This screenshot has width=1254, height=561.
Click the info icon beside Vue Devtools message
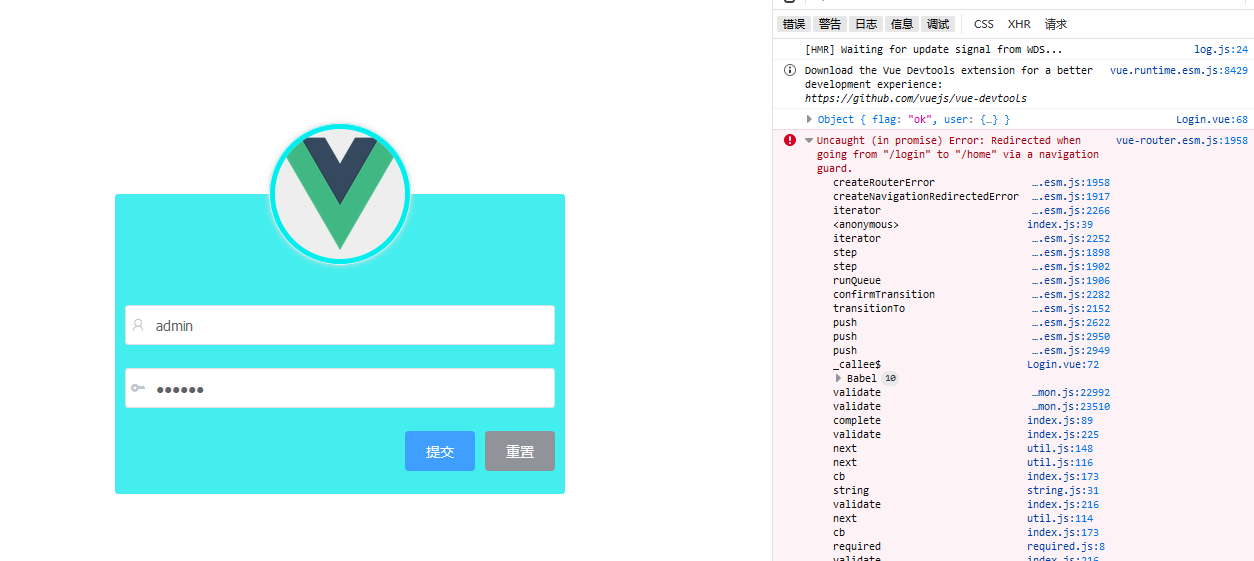790,70
